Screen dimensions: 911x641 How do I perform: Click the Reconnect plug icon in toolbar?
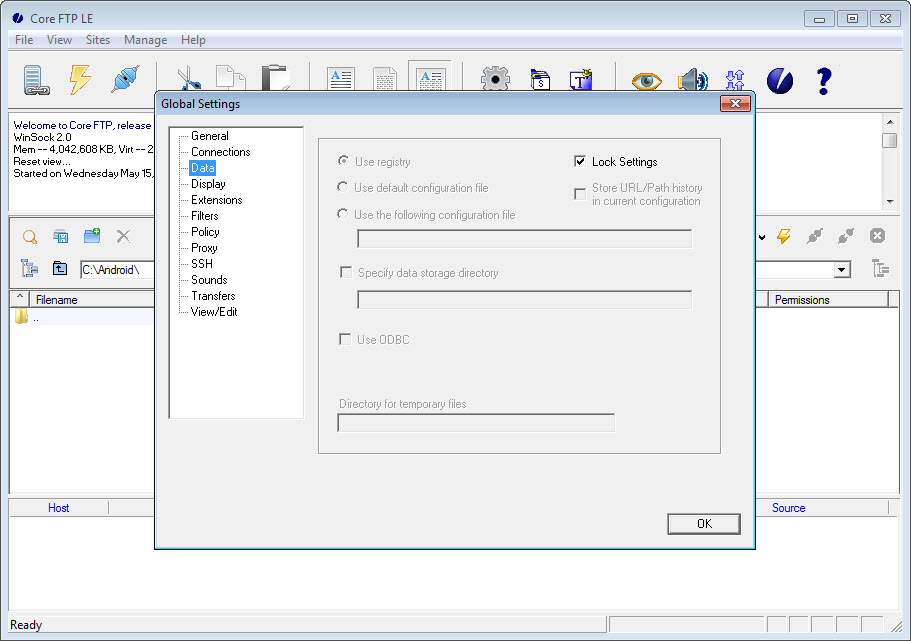point(125,79)
